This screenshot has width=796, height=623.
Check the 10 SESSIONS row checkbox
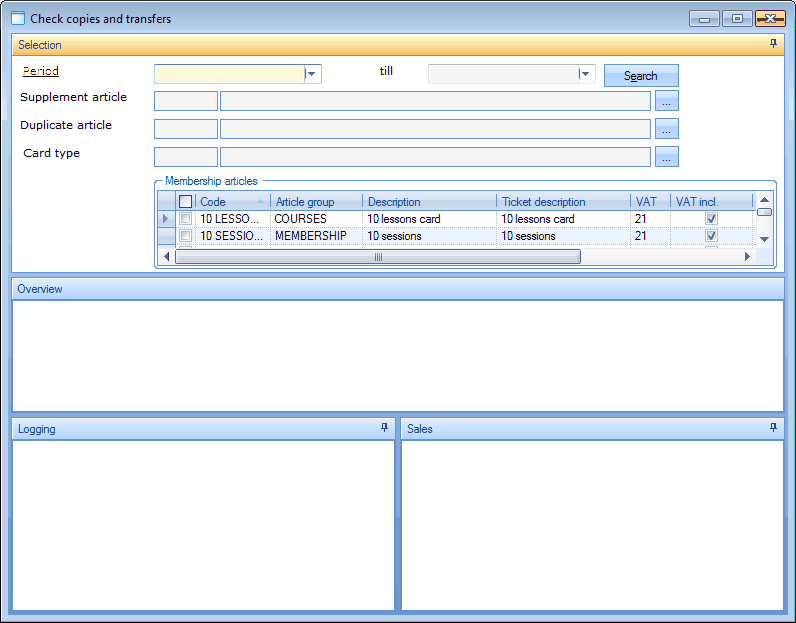(185, 236)
